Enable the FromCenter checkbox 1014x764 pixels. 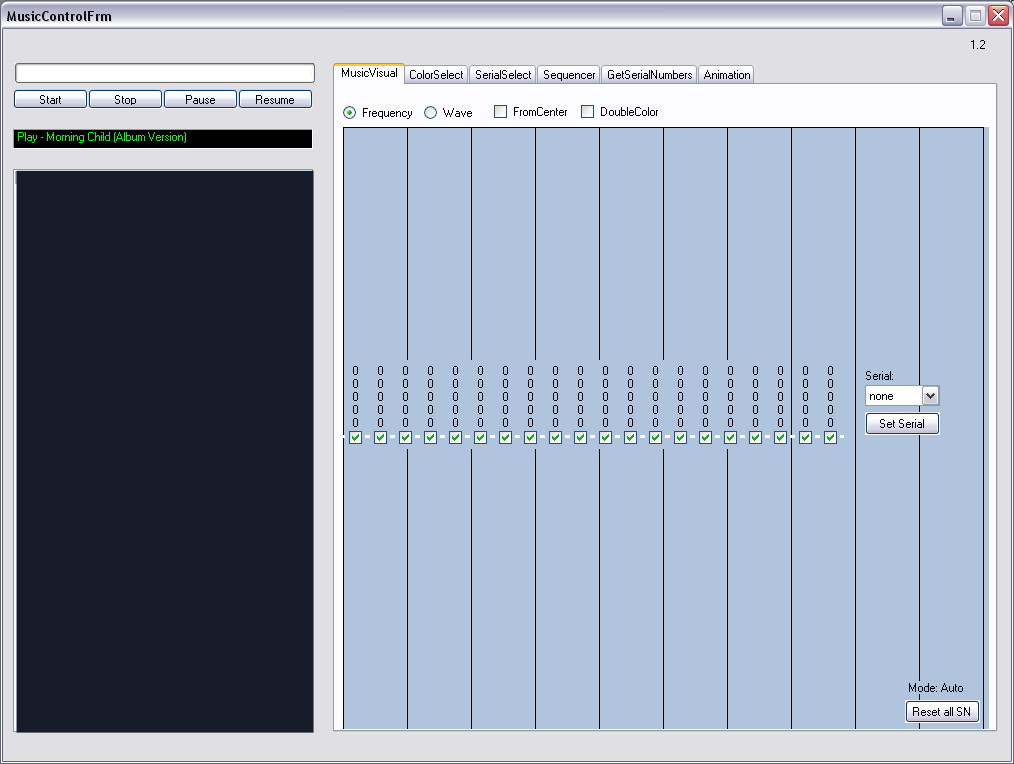[x=501, y=112]
